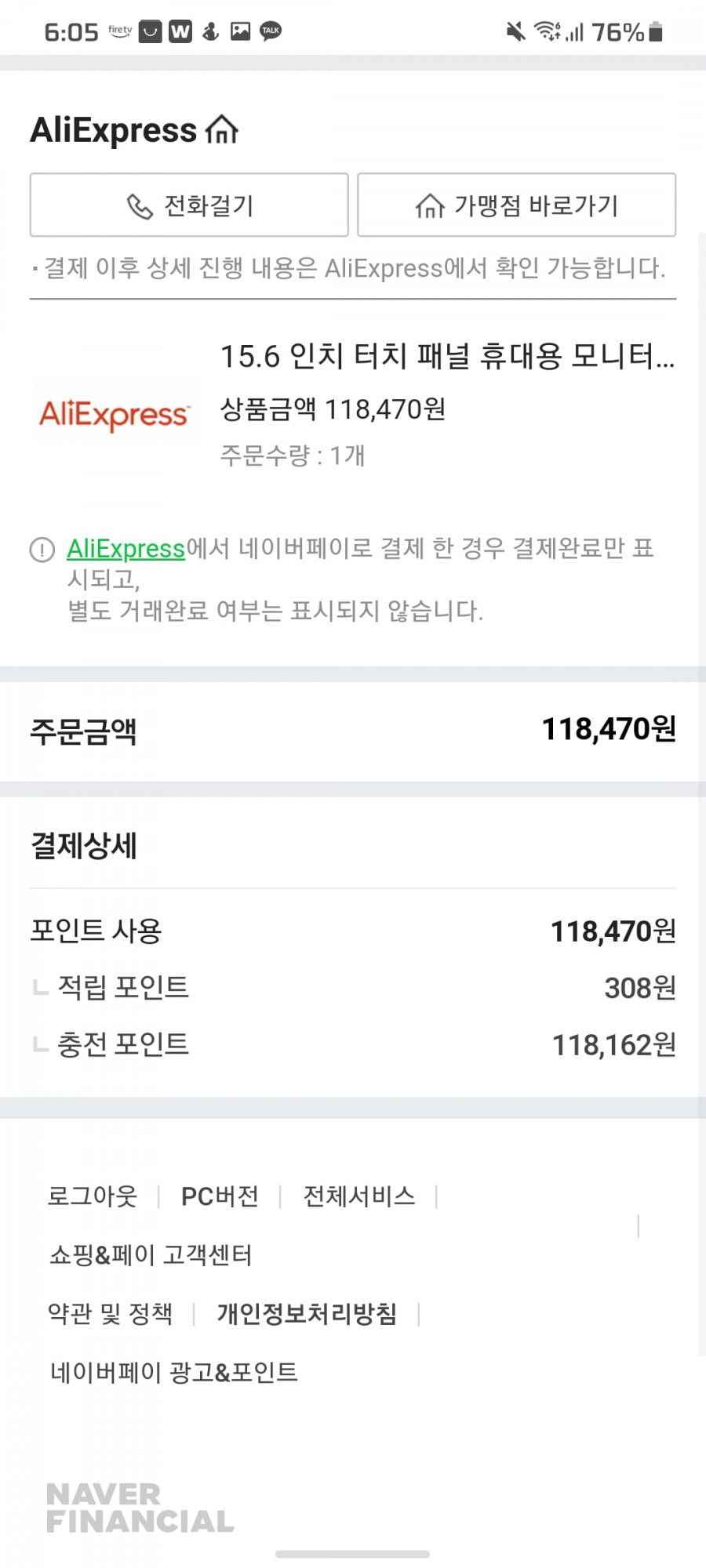
Task: Open the green AliExpress hyperlink in notice
Action: 126,549
